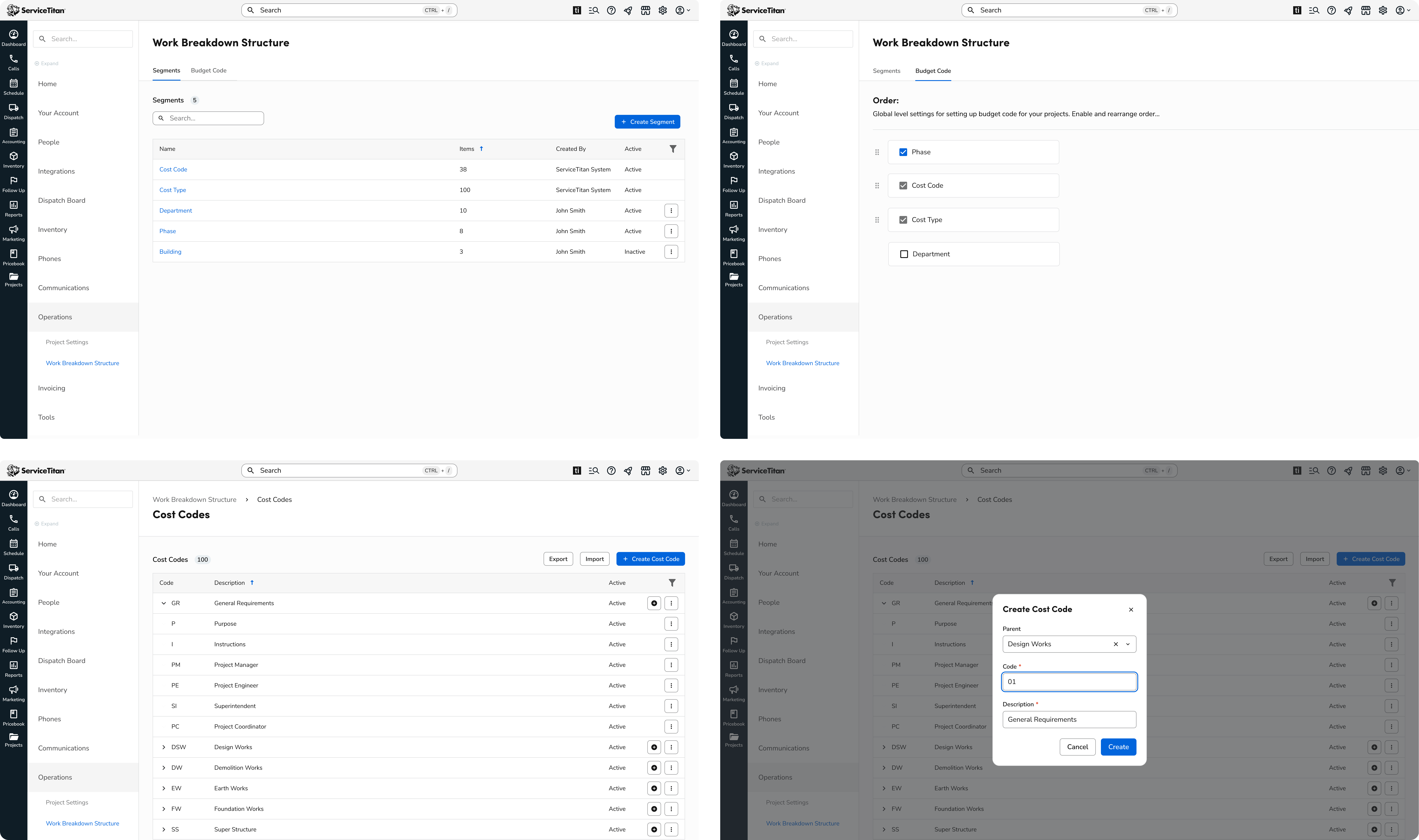Open Pricebook icon in the Segments view sidebar
This screenshot has height=840, width=1419.
coord(14,253)
